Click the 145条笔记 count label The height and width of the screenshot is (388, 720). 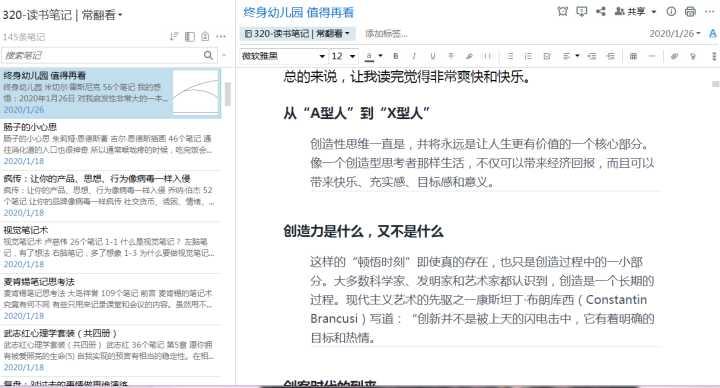click(x=24, y=37)
